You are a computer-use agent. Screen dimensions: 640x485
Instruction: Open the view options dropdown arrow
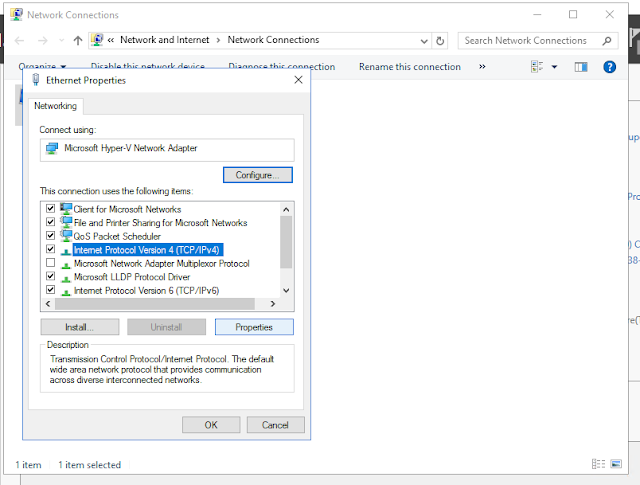tap(554, 67)
